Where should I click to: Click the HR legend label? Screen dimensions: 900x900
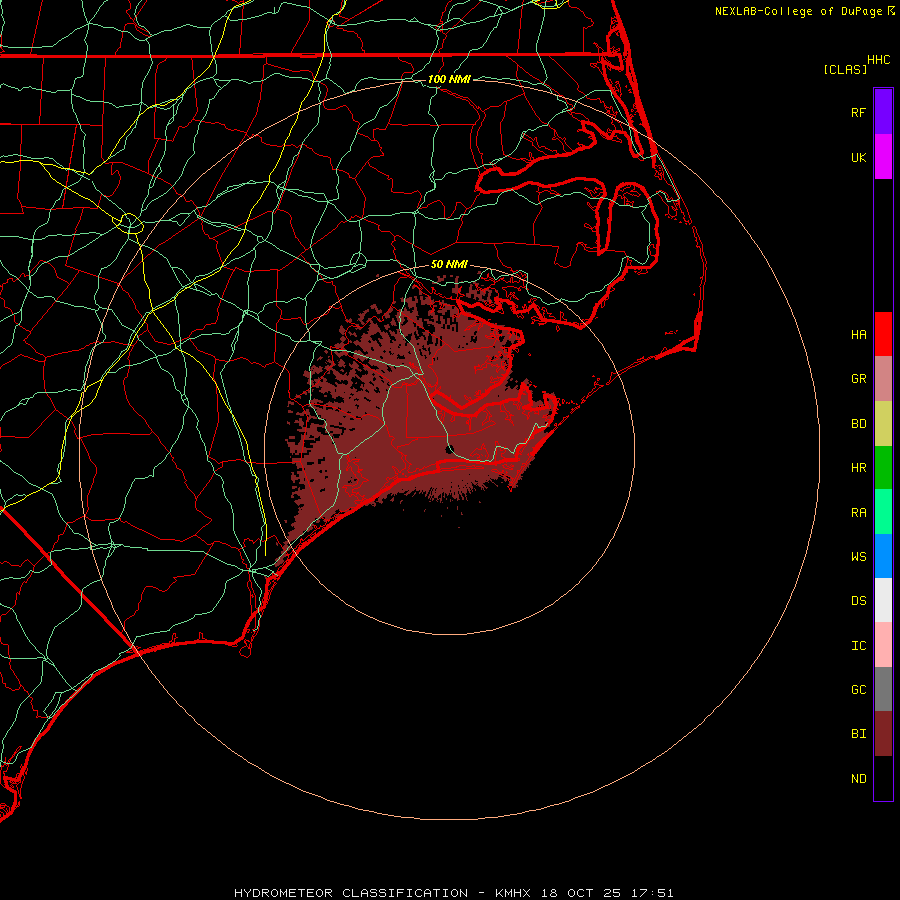tap(859, 468)
